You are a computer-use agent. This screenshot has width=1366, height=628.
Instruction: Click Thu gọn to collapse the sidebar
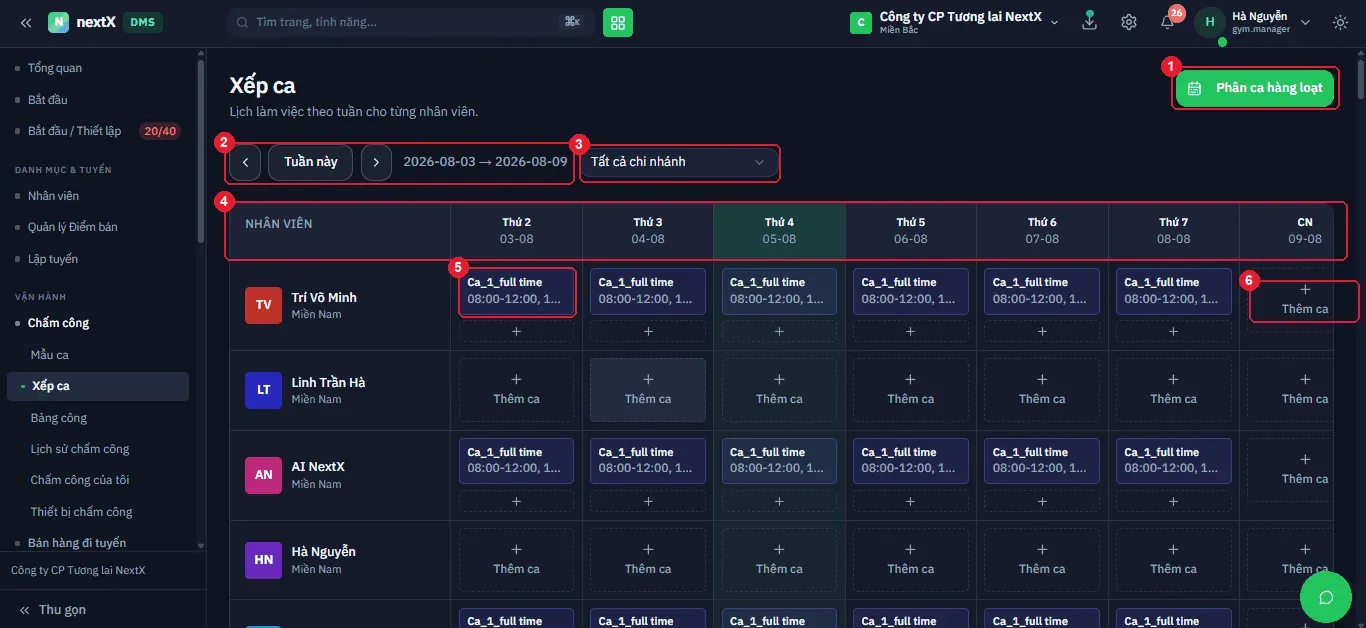52,610
